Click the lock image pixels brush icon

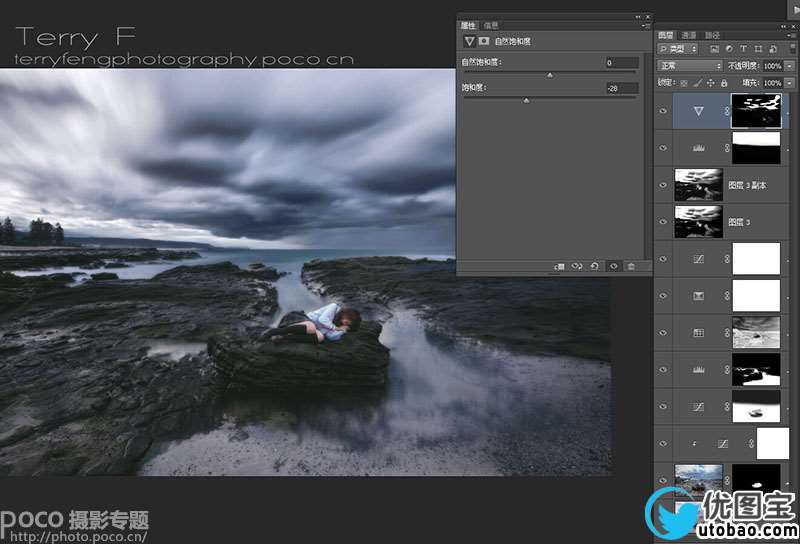tap(697, 83)
